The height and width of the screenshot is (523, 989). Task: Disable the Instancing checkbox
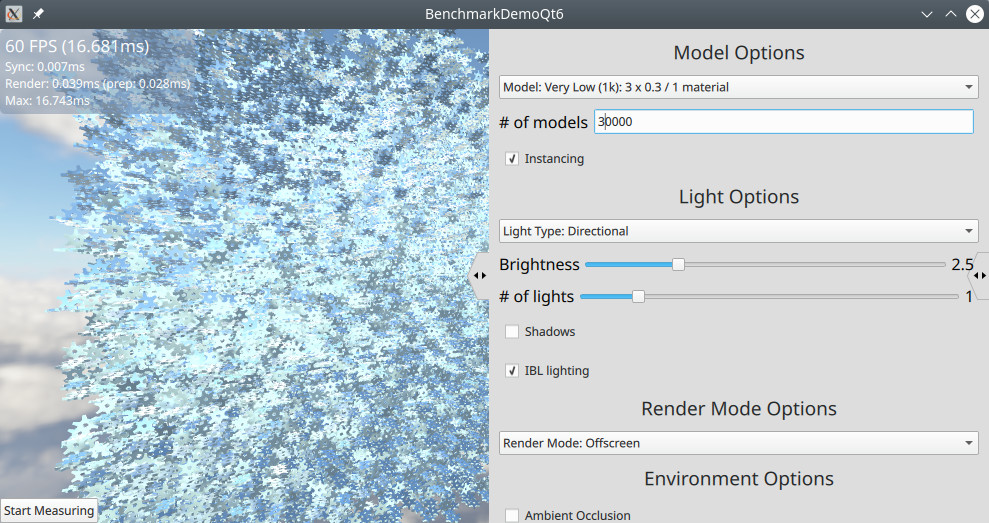pyautogui.click(x=513, y=159)
